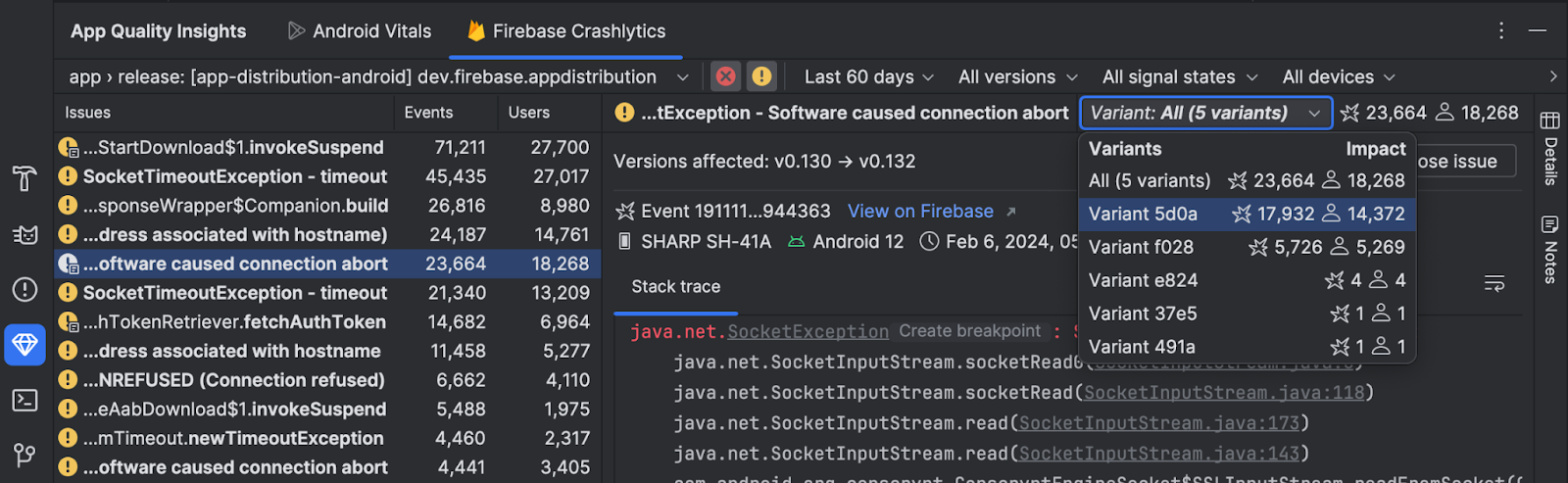Open the All versions filter dropdown
1568x483 pixels.
1017,76
